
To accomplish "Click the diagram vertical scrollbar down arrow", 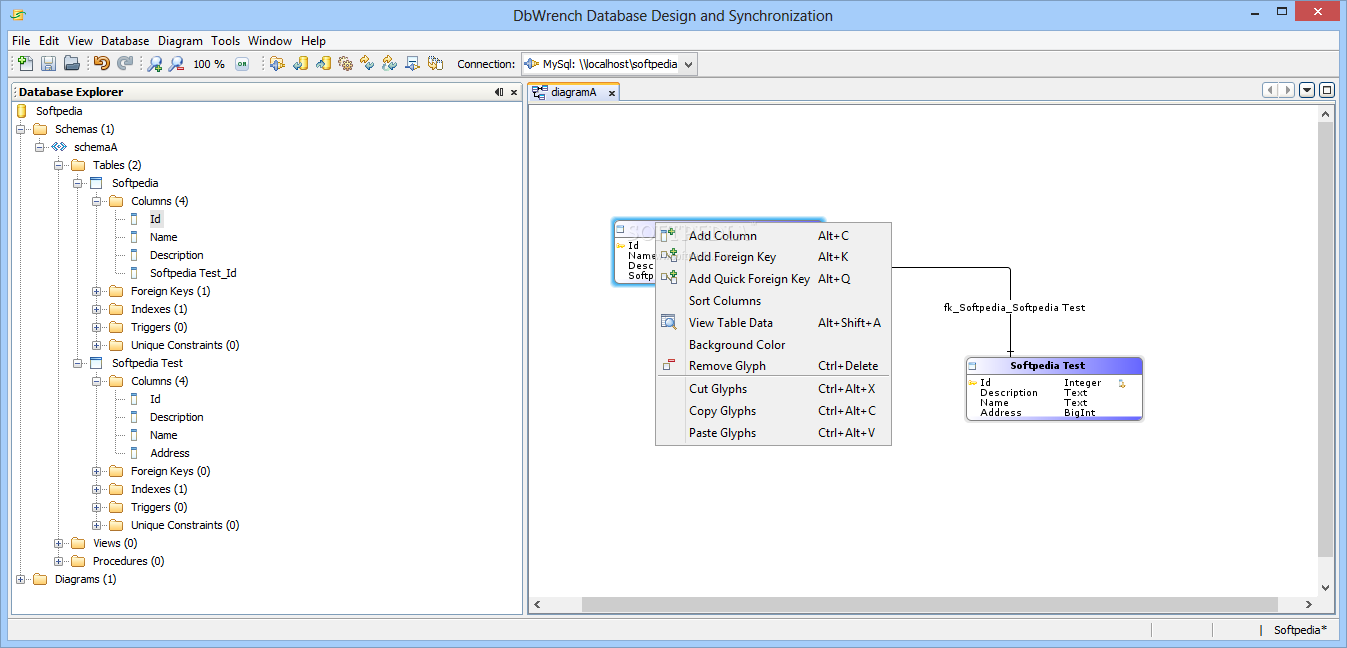I will tap(1326, 588).
